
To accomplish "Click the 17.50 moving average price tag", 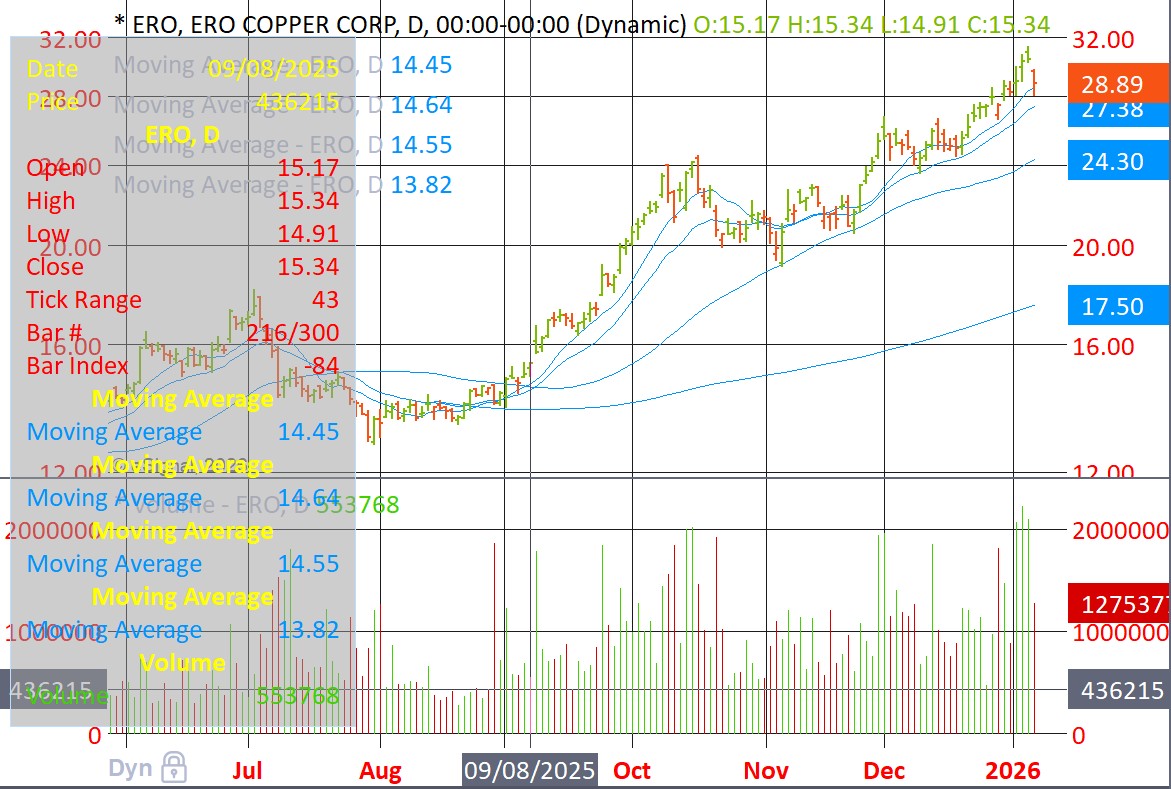I will pyautogui.click(x=1118, y=306).
